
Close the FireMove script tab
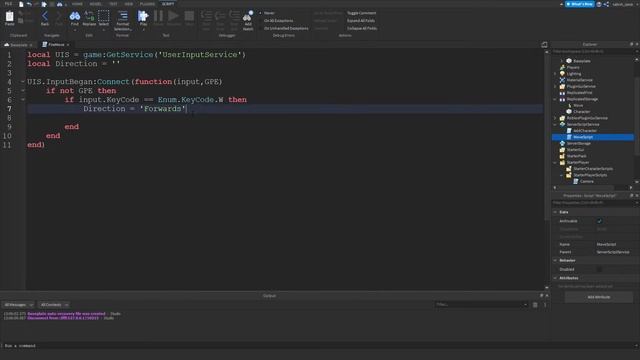pyautogui.click(x=68, y=45)
